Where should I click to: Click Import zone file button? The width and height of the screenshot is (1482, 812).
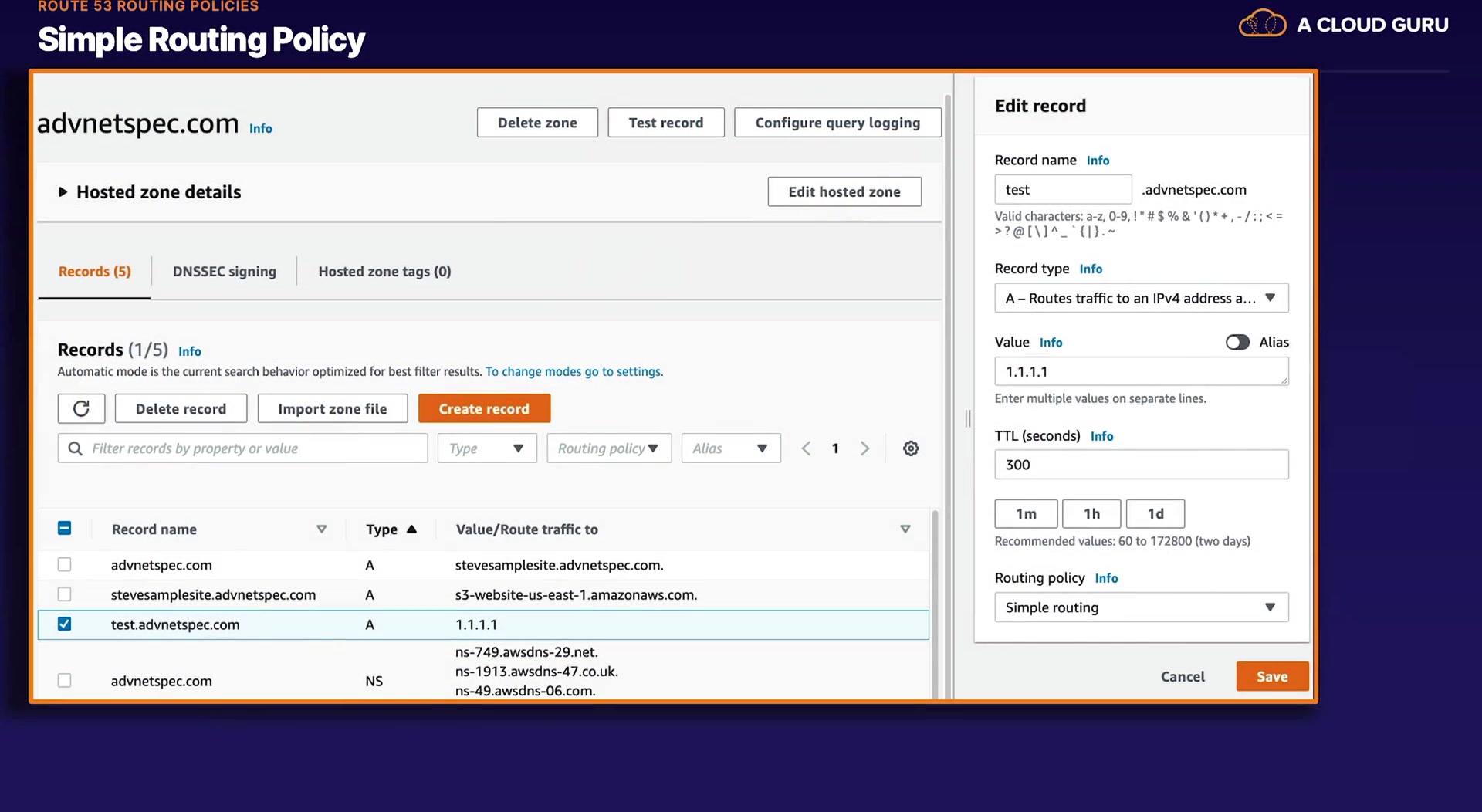tap(332, 408)
